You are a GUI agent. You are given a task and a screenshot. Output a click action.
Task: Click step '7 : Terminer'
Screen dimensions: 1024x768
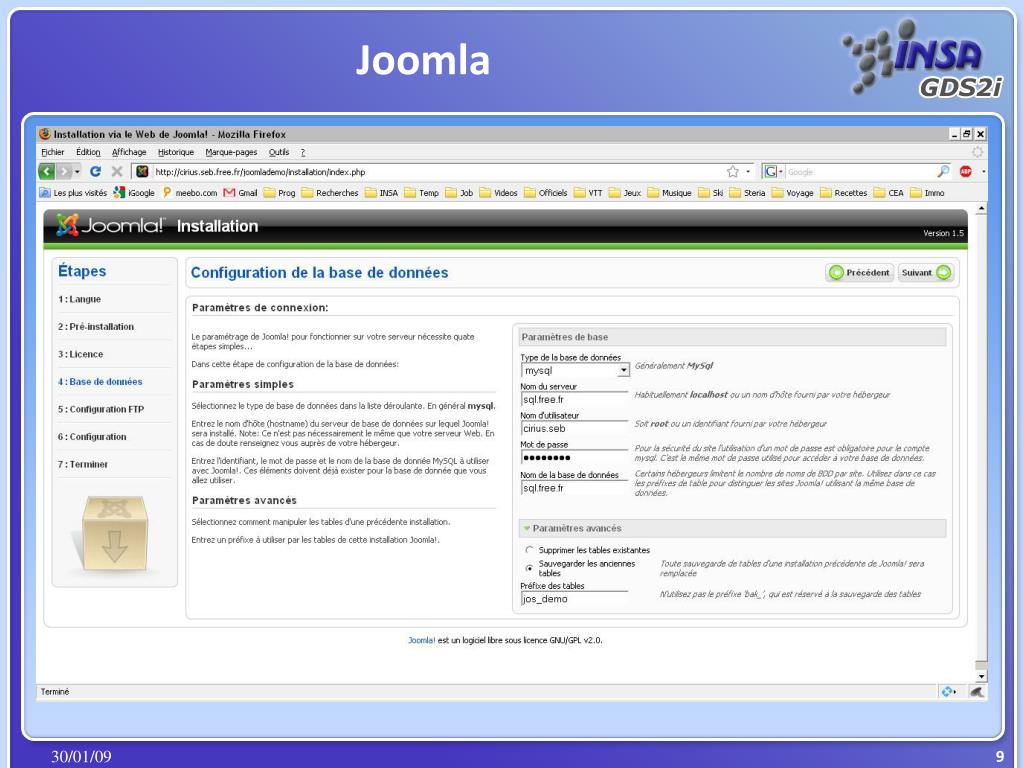(83, 464)
